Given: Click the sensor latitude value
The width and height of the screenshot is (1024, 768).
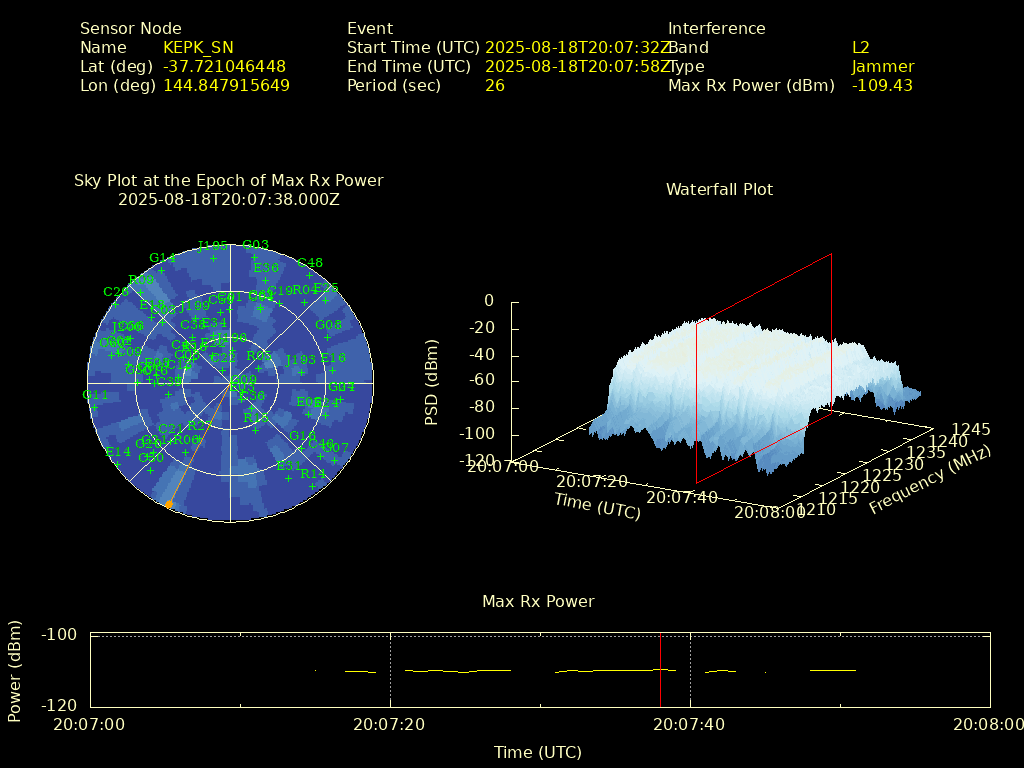Looking at the screenshot, I should [x=224, y=66].
